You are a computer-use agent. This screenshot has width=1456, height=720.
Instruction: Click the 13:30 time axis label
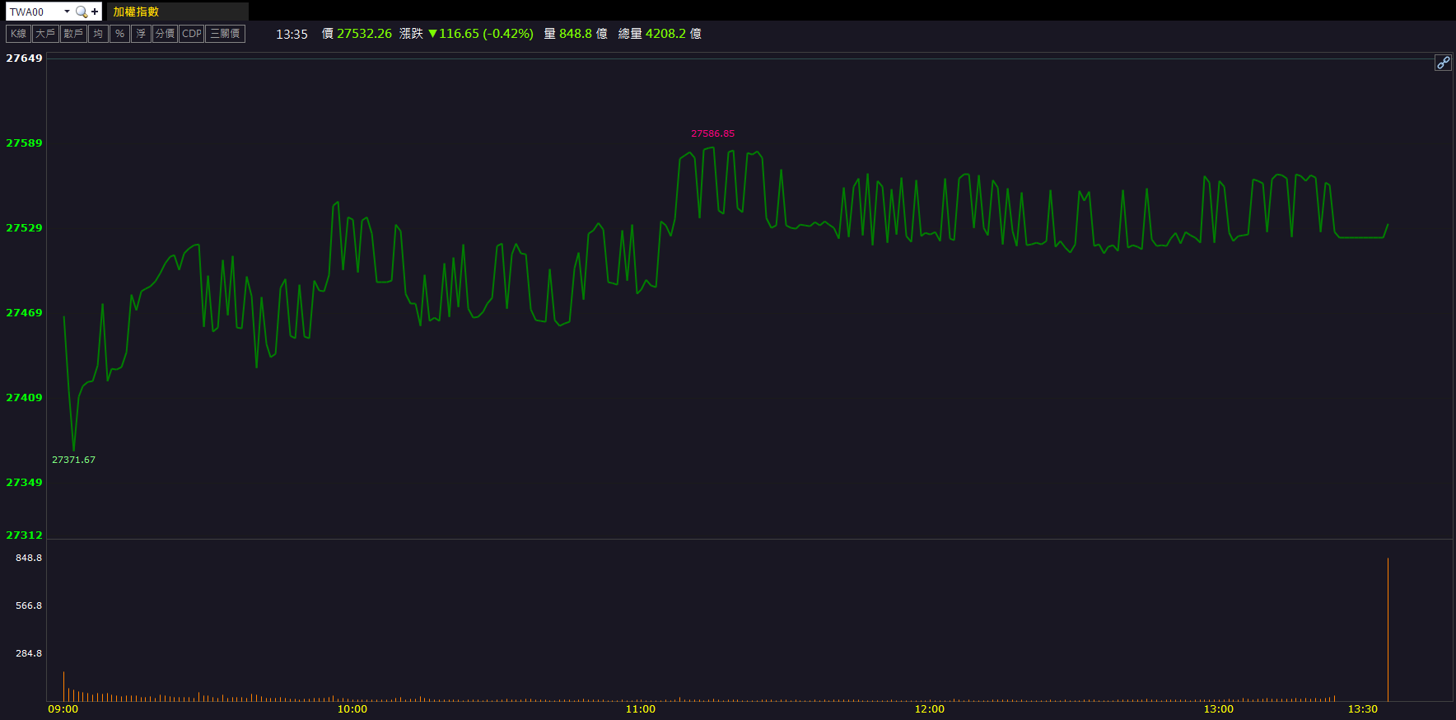(1363, 709)
